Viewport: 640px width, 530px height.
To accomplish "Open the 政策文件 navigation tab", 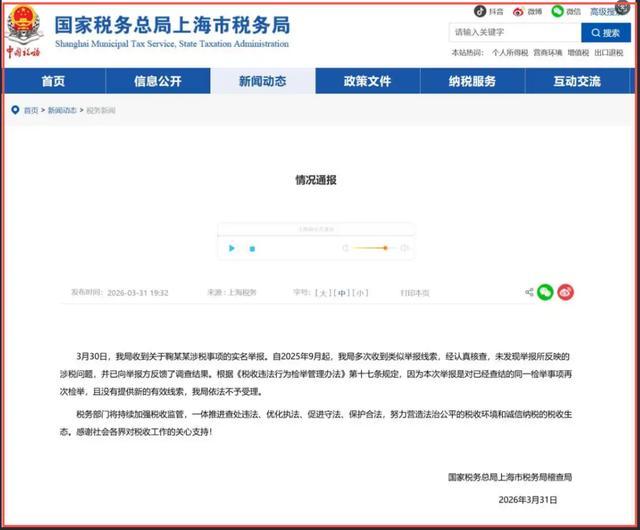I will coord(367,81).
